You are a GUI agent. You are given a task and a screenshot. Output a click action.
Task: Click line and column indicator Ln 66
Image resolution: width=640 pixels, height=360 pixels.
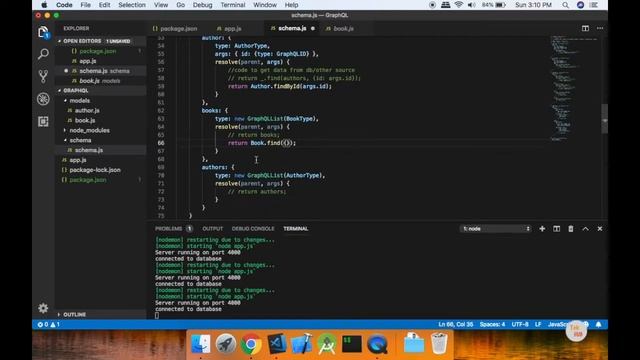click(456, 324)
